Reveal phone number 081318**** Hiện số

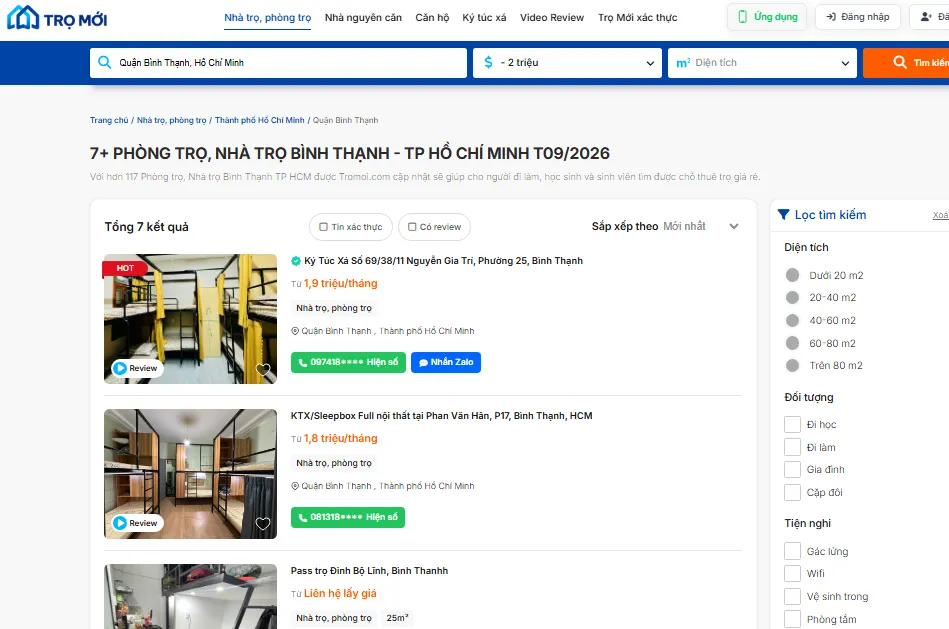pyautogui.click(x=348, y=517)
